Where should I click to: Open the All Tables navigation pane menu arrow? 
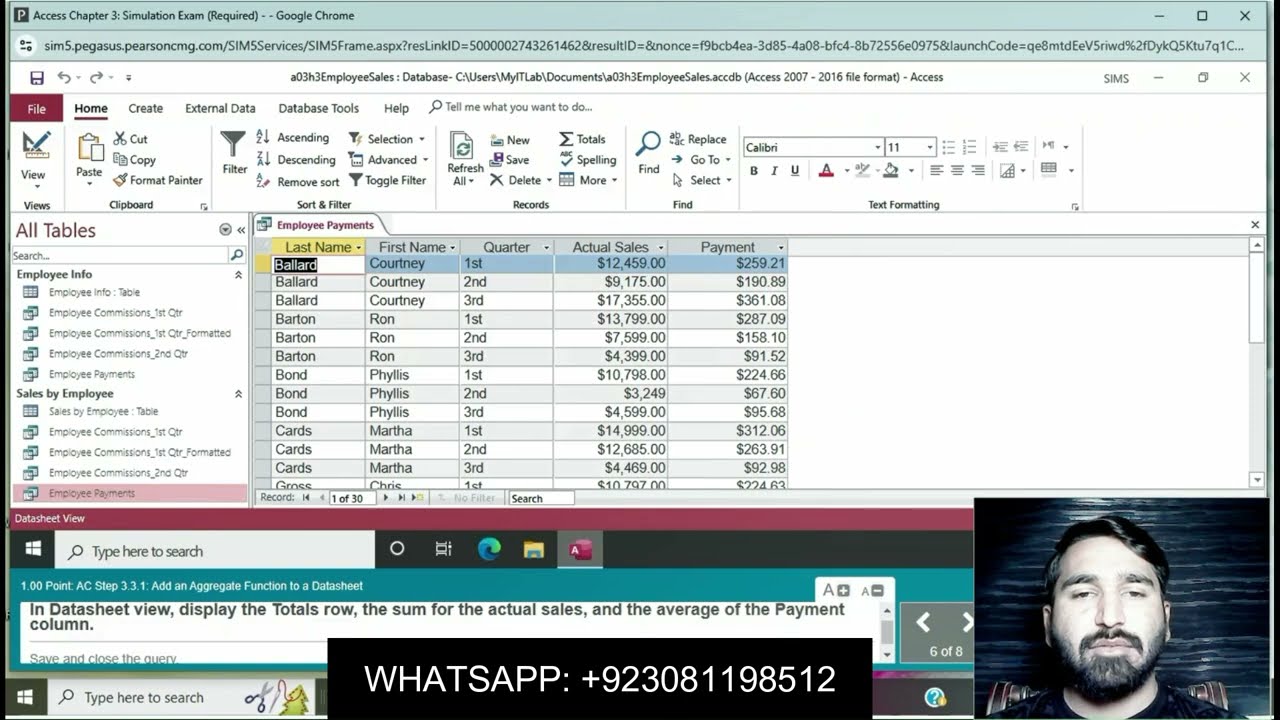[x=225, y=230]
